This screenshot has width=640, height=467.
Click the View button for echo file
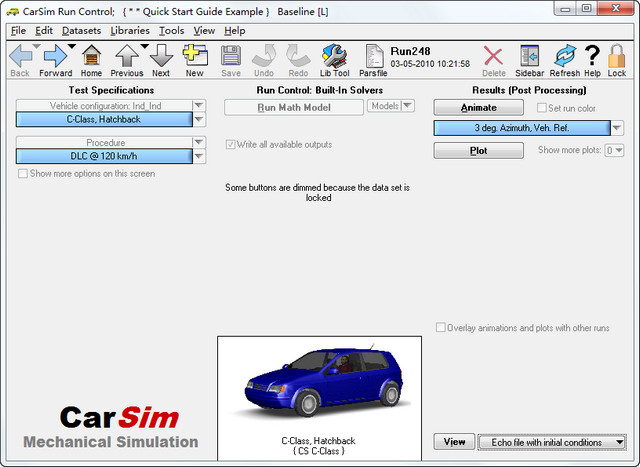click(454, 442)
